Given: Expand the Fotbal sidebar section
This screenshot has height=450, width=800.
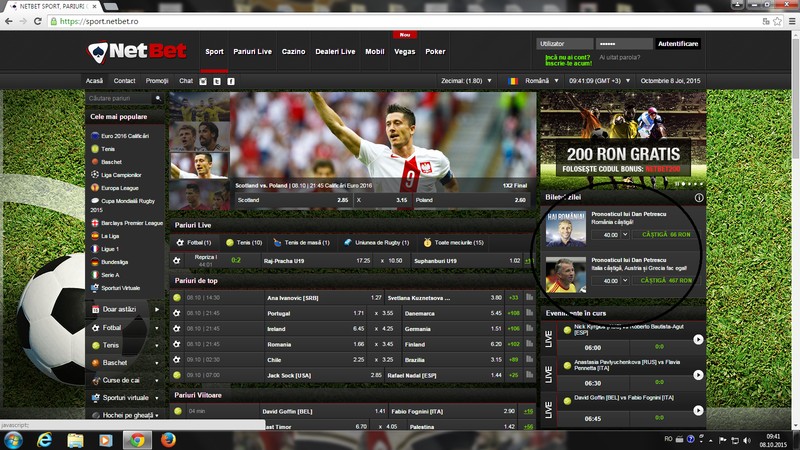Looking at the screenshot, I should point(125,328).
